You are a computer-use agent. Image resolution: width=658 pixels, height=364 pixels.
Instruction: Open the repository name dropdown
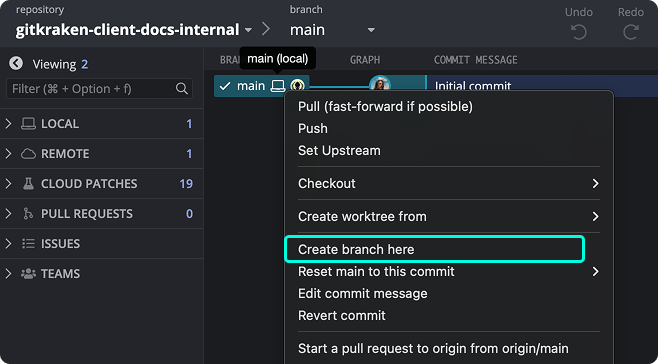[248, 30]
